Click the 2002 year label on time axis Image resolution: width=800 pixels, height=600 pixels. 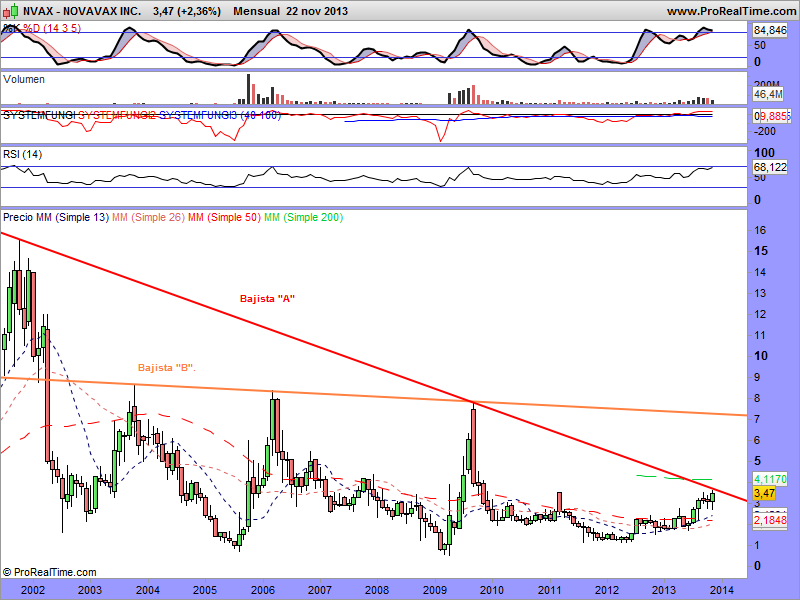pos(33,590)
